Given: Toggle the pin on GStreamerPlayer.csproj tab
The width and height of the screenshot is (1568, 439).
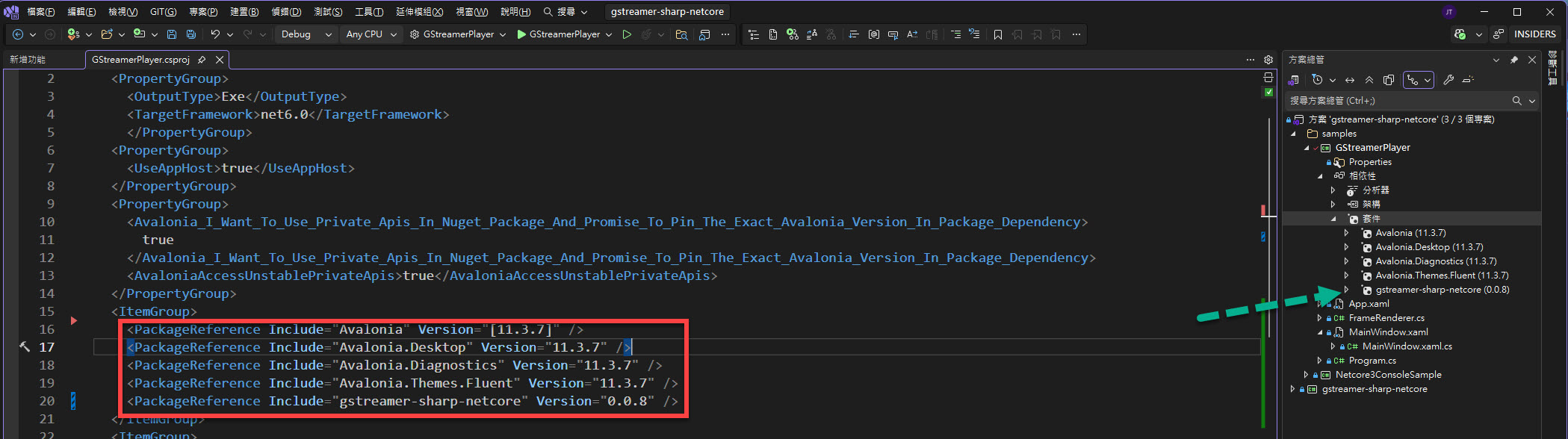Looking at the screenshot, I should click(202, 60).
